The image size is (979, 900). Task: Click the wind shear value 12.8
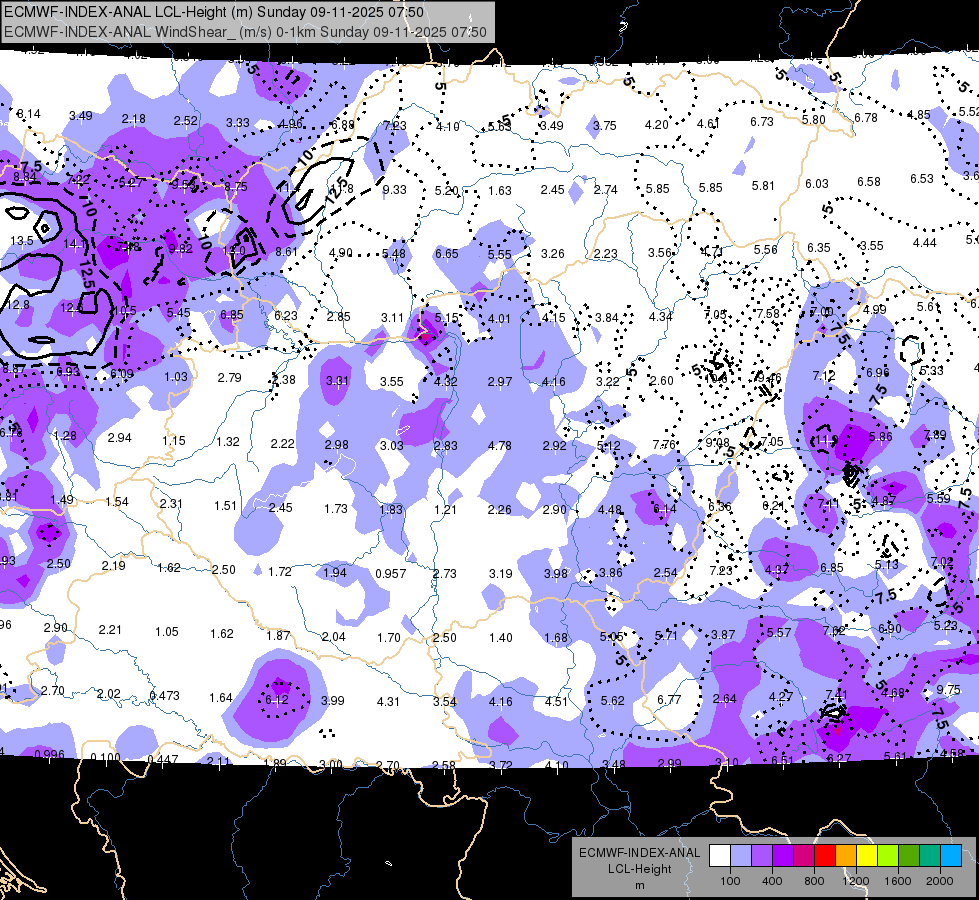17,305
